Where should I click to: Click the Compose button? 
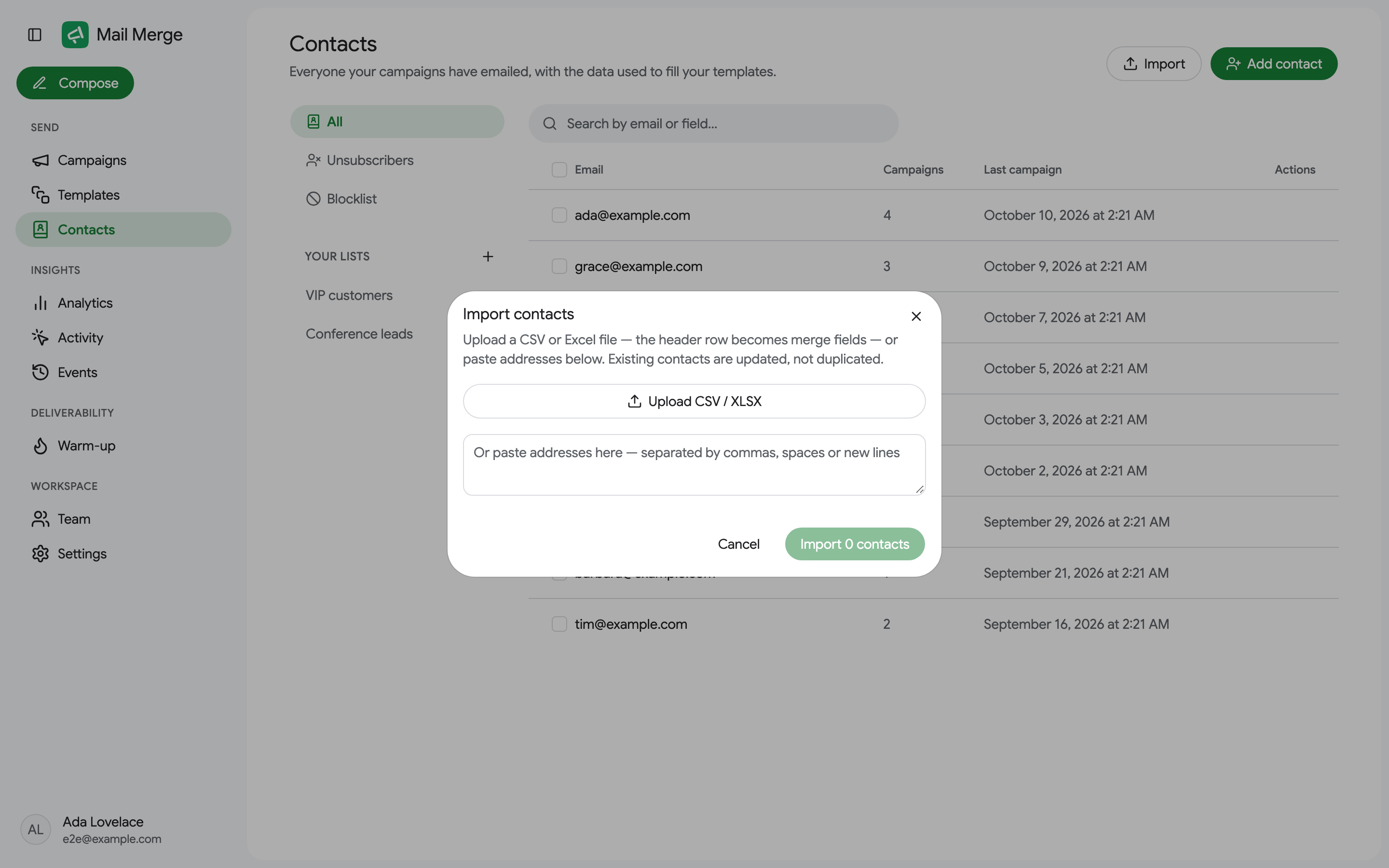coord(75,83)
